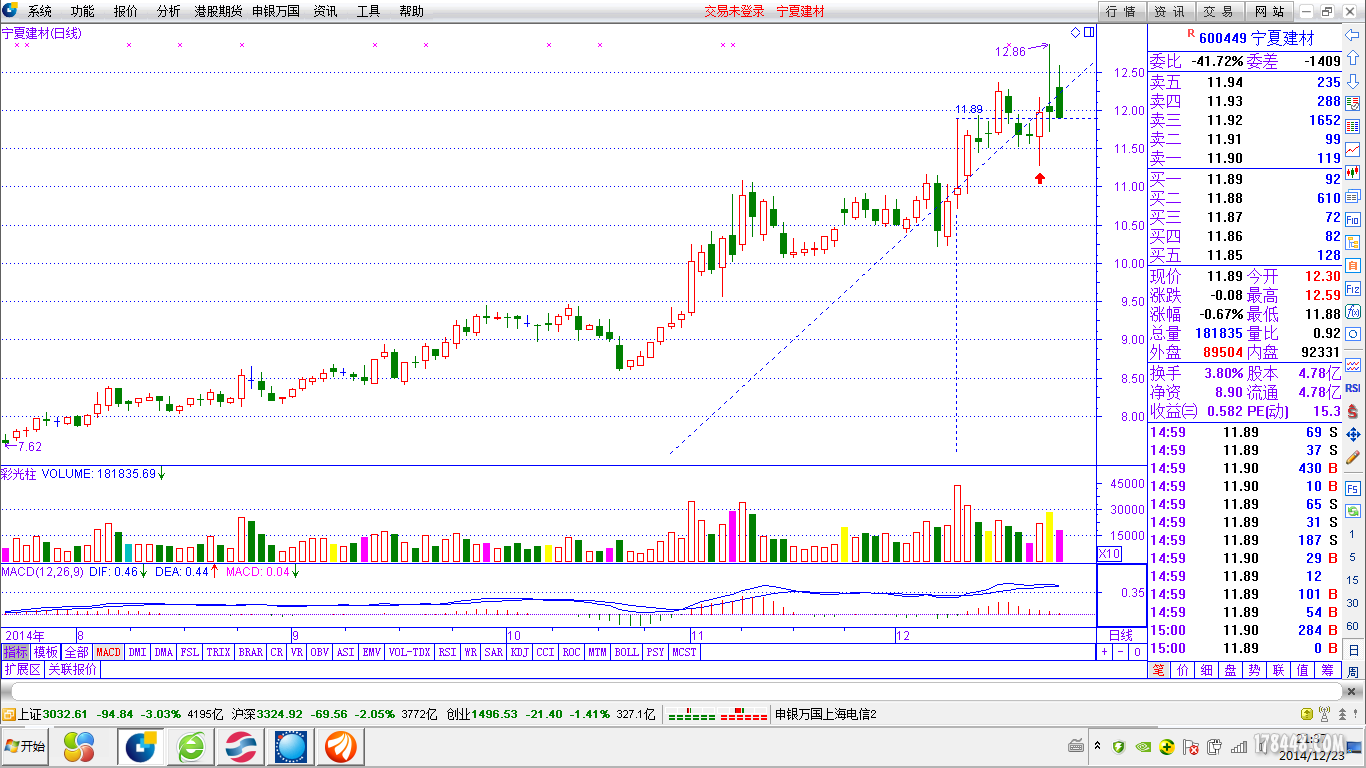Click the horizontal scrollbar below the indicators

[x=670, y=691]
